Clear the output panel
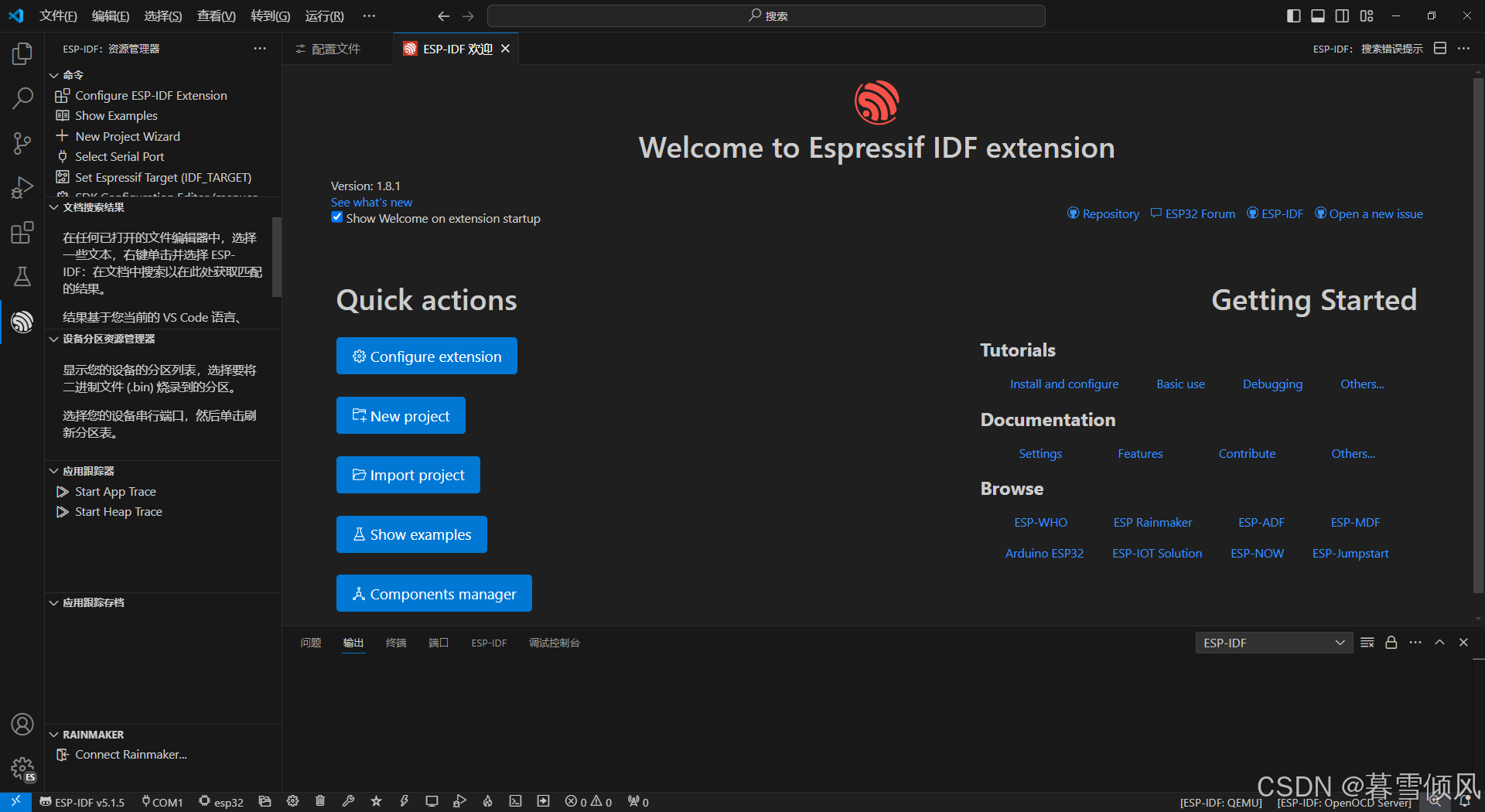The width and height of the screenshot is (1485, 812). pyautogui.click(x=1367, y=643)
